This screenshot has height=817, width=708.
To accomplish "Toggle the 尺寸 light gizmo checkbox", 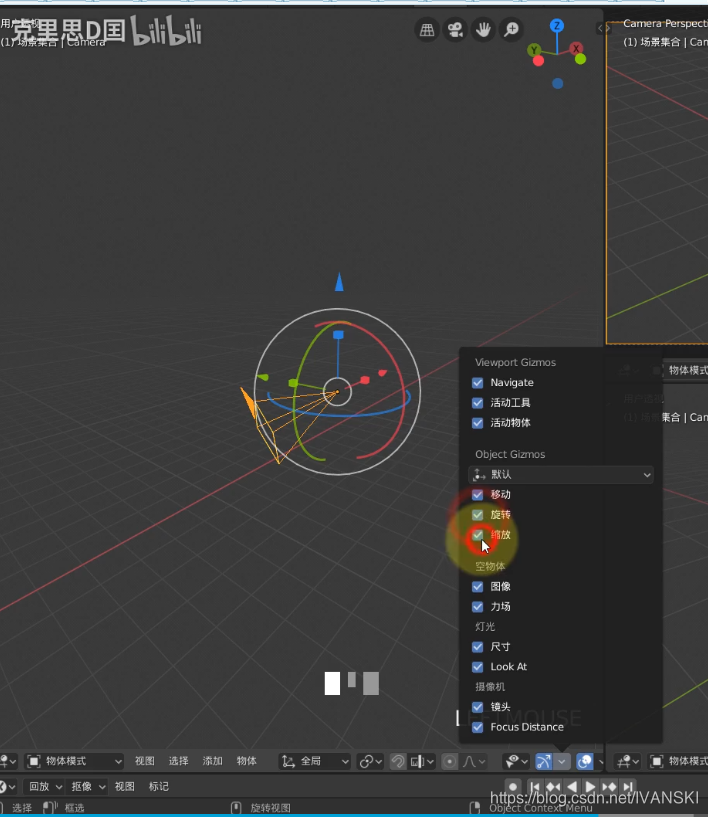I will click(x=477, y=647).
